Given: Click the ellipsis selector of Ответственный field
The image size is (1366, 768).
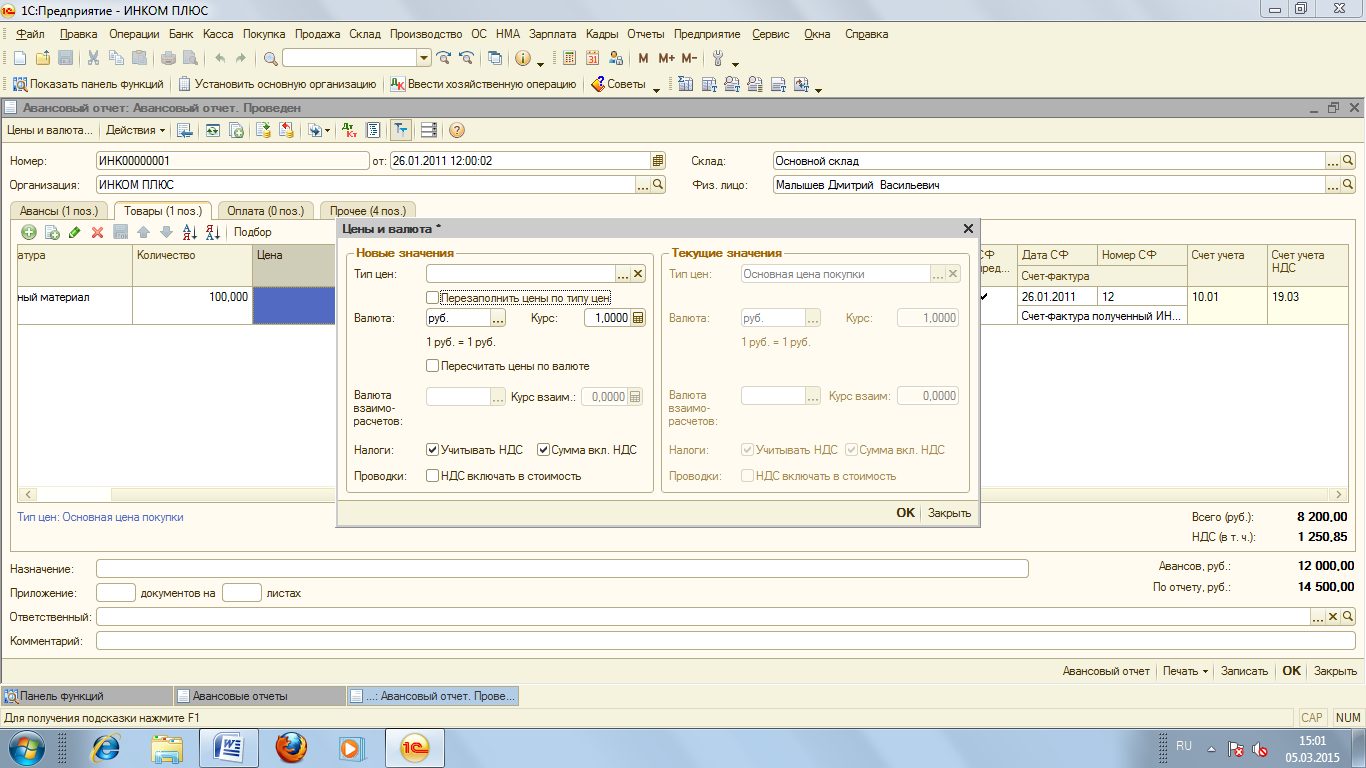Looking at the screenshot, I should [1318, 617].
